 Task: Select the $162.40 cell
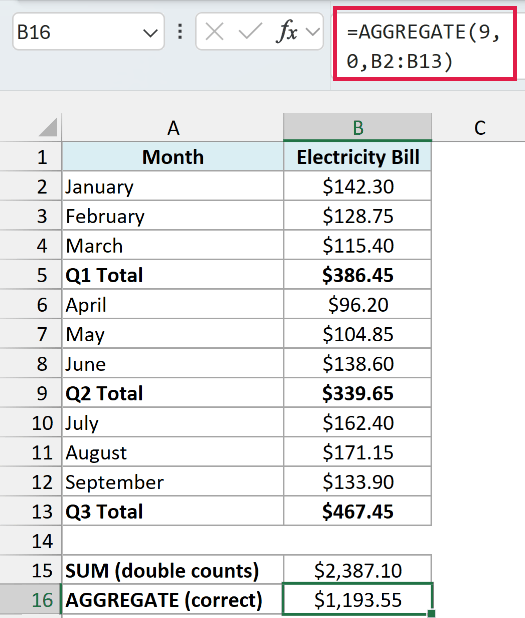point(357,423)
